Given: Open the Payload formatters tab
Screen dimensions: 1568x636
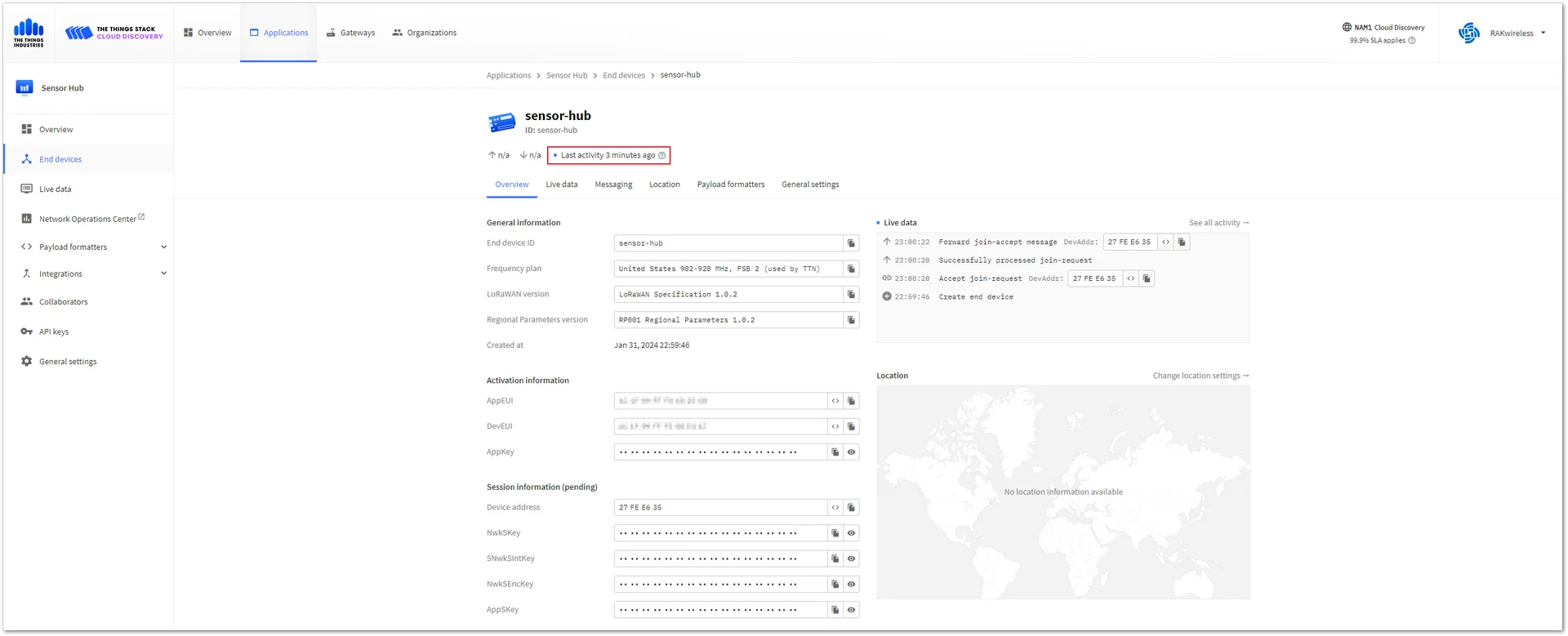Looking at the screenshot, I should click(x=731, y=185).
